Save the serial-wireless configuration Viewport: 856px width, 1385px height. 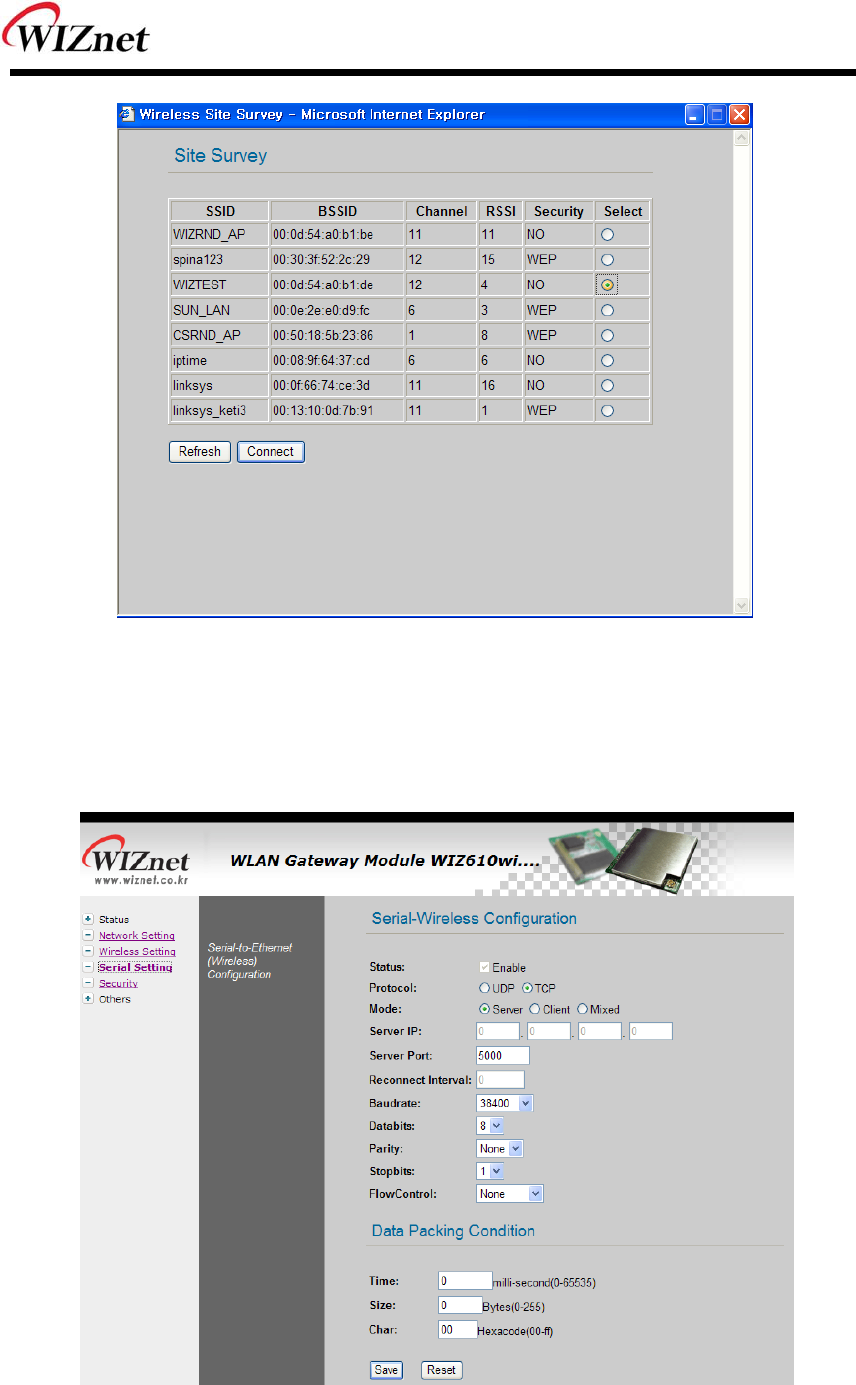386,1369
